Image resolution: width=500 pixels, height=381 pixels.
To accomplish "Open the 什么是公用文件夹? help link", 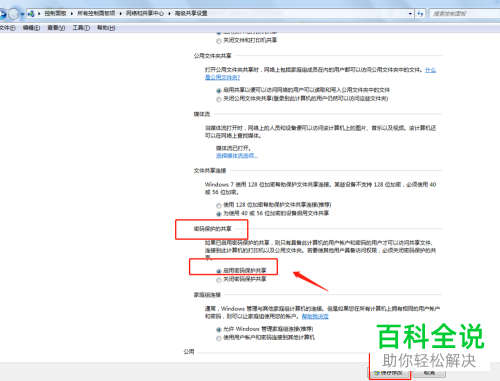I will point(222,77).
